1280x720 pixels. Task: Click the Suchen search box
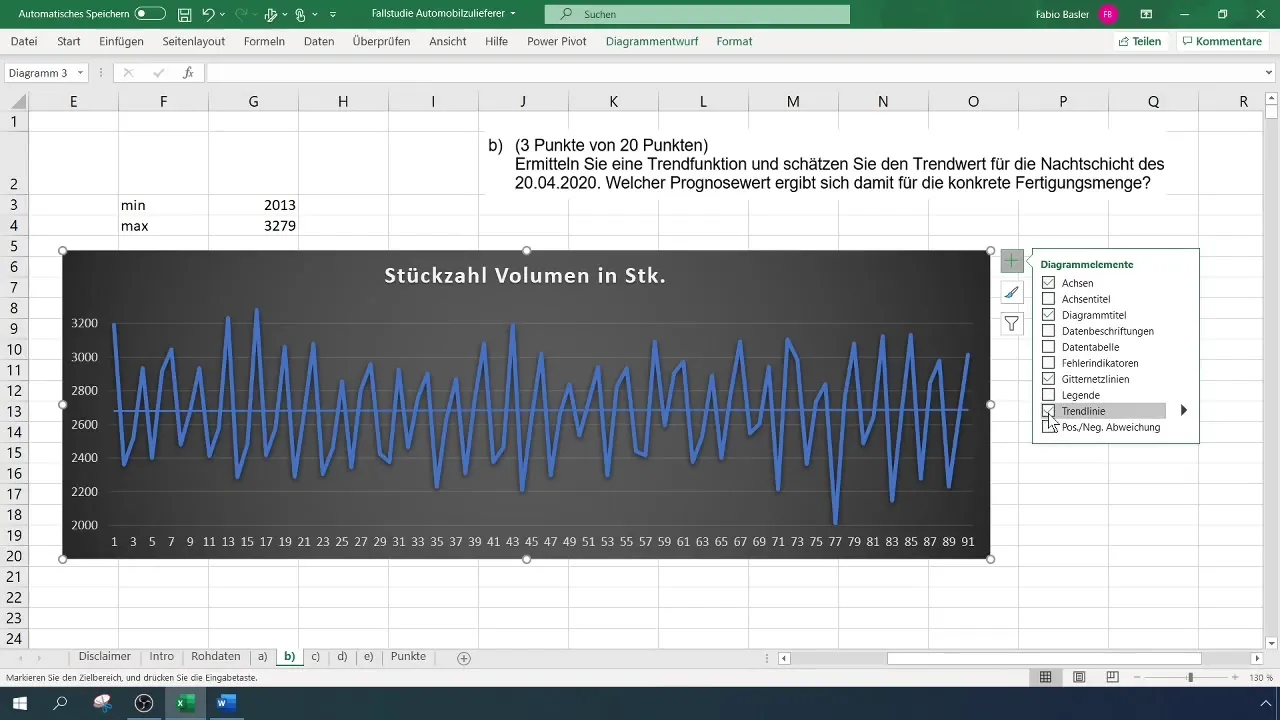(697, 15)
